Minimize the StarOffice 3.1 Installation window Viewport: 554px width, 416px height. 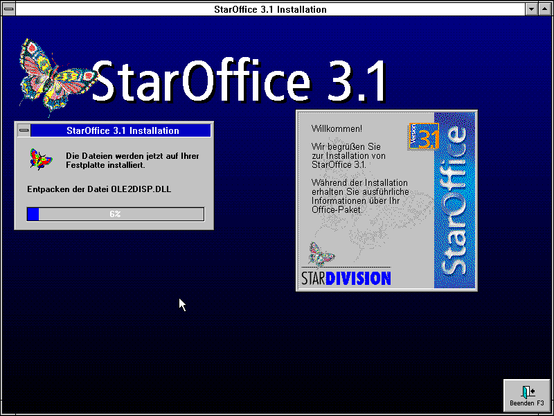[531, 9]
